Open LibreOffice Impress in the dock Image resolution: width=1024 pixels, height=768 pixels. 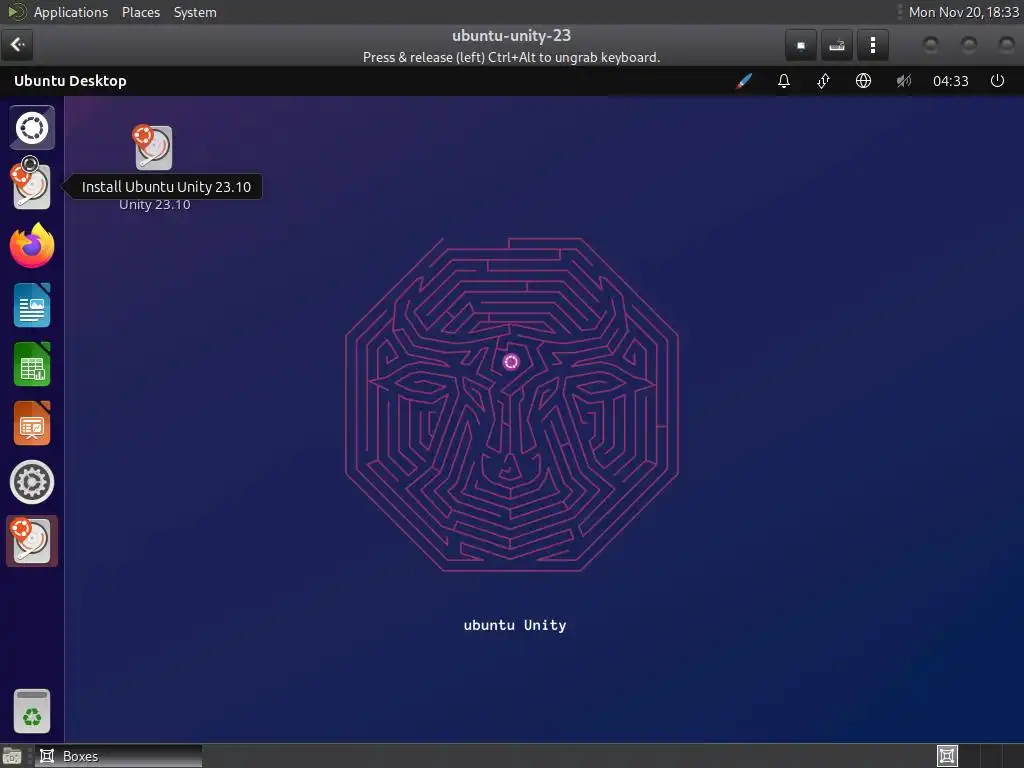(x=31, y=423)
